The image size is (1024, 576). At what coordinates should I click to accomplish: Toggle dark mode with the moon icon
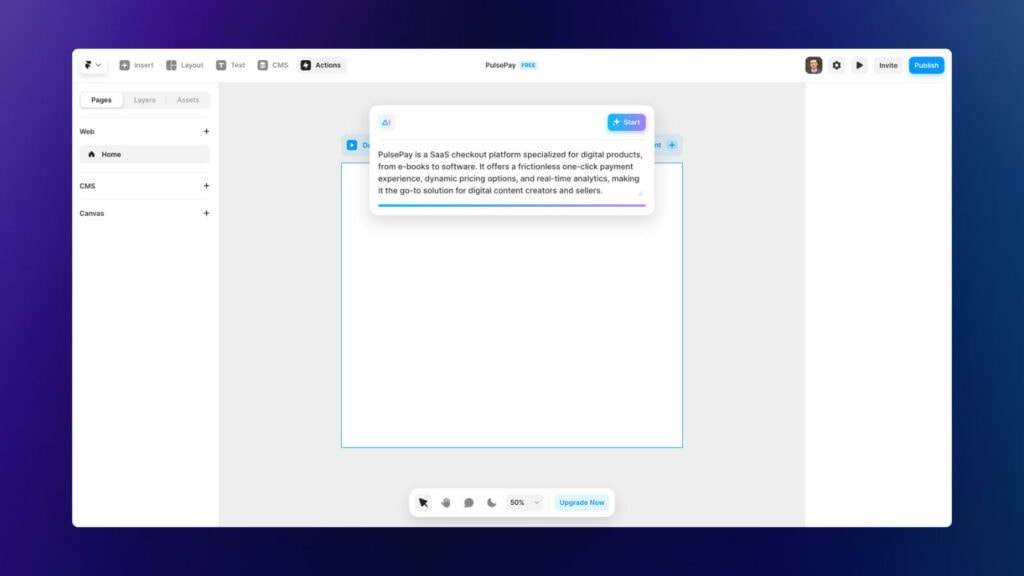[491, 502]
